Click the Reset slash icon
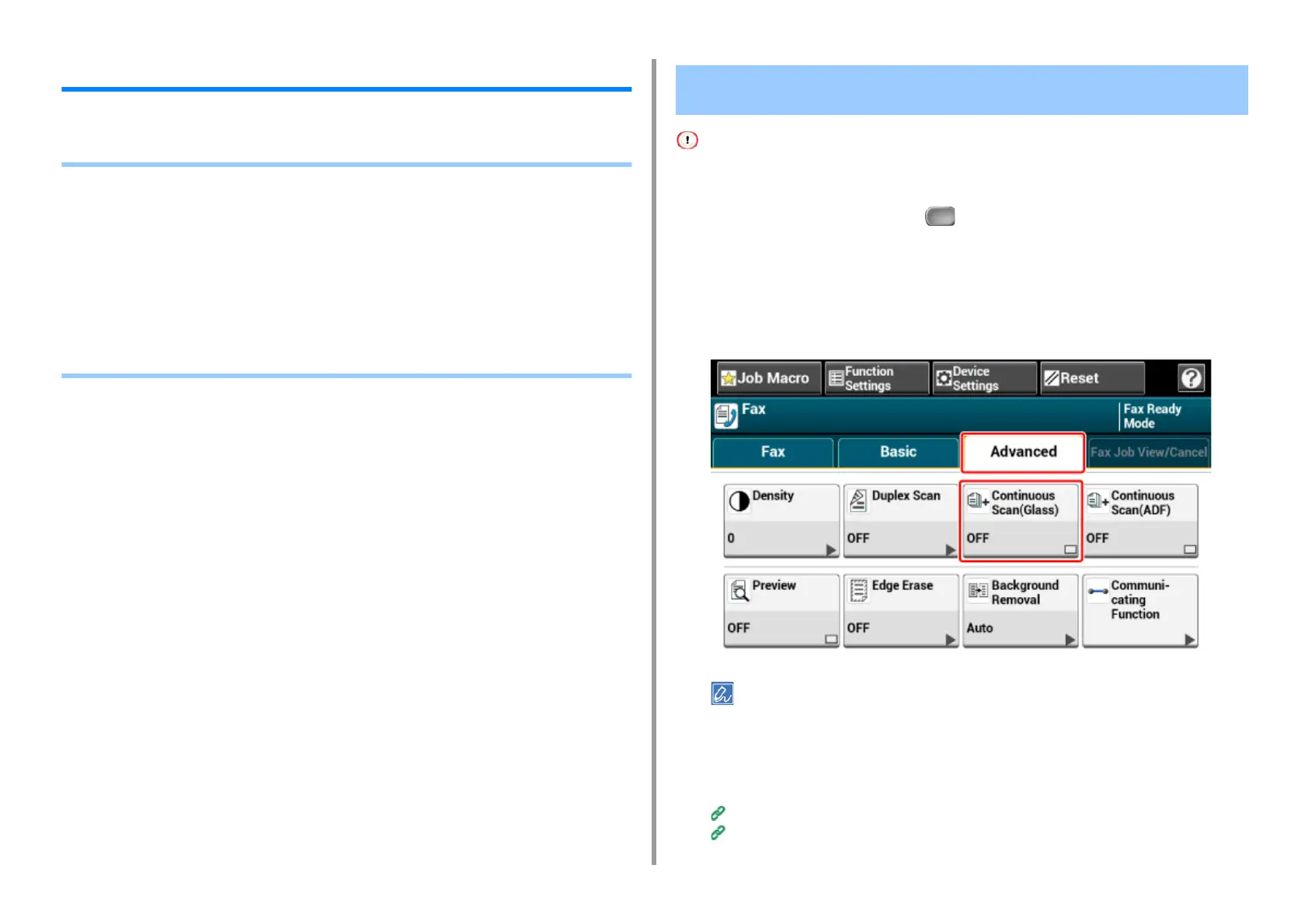The width and height of the screenshot is (1308, 924). point(1052,378)
